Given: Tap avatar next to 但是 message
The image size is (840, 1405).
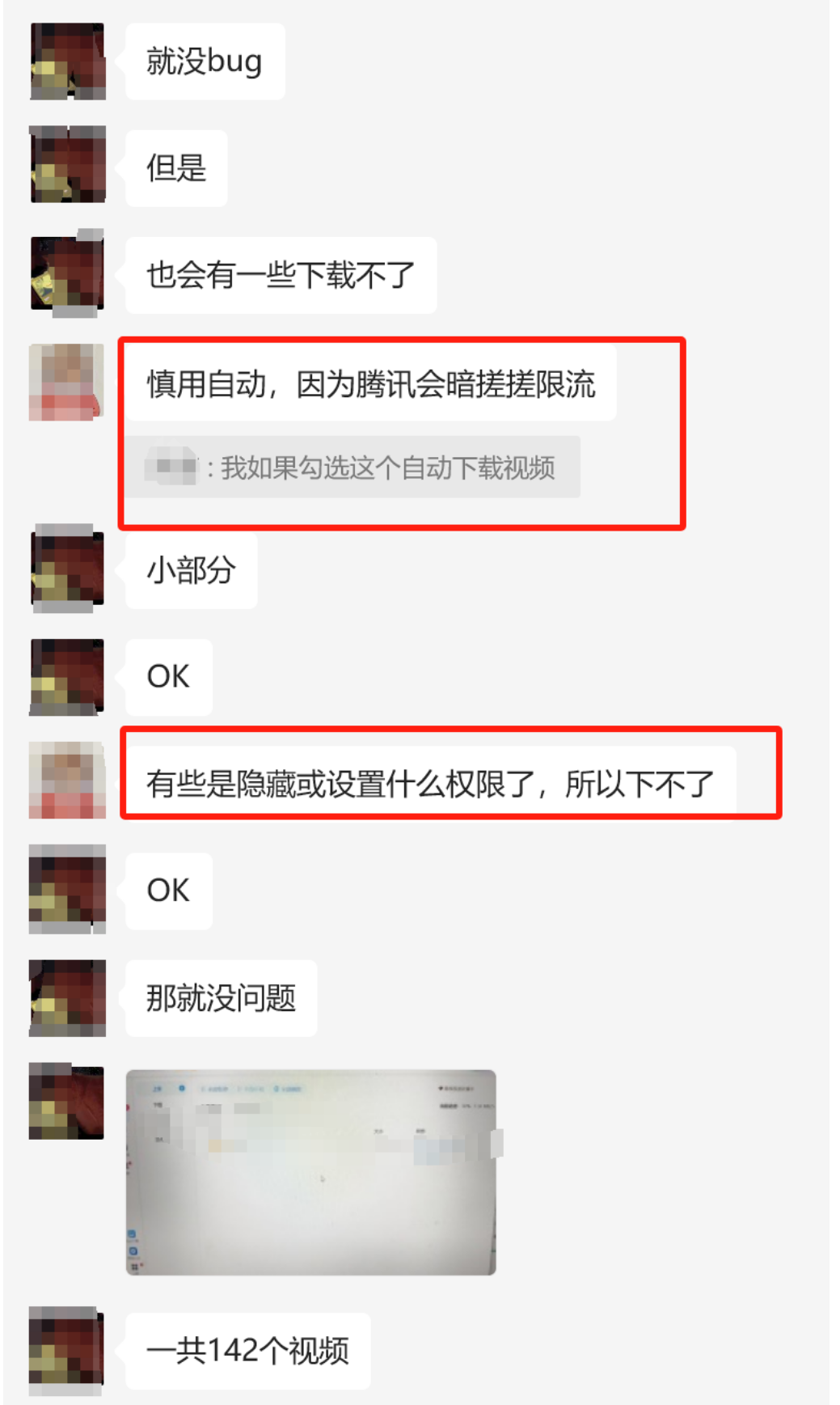Looking at the screenshot, I should (x=67, y=164).
